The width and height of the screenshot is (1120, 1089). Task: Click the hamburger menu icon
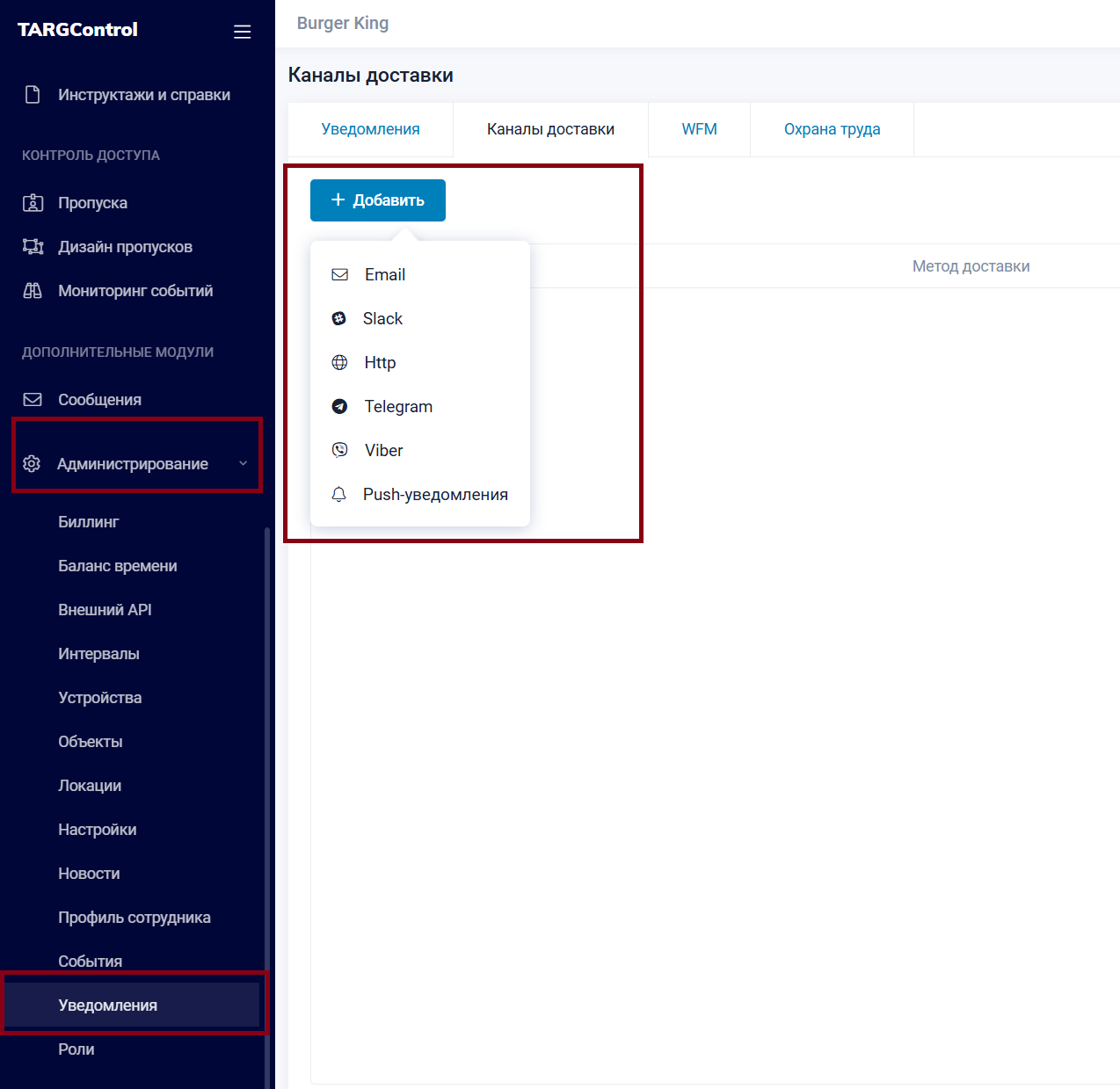click(242, 32)
